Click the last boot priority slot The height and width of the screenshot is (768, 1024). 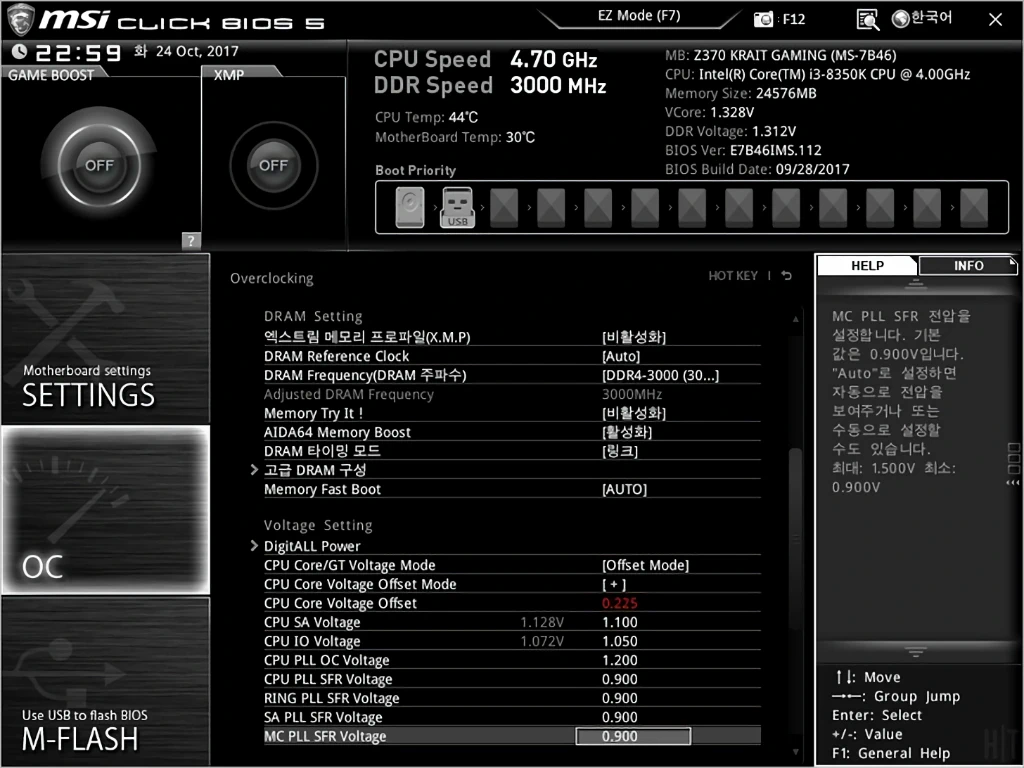pos(974,208)
